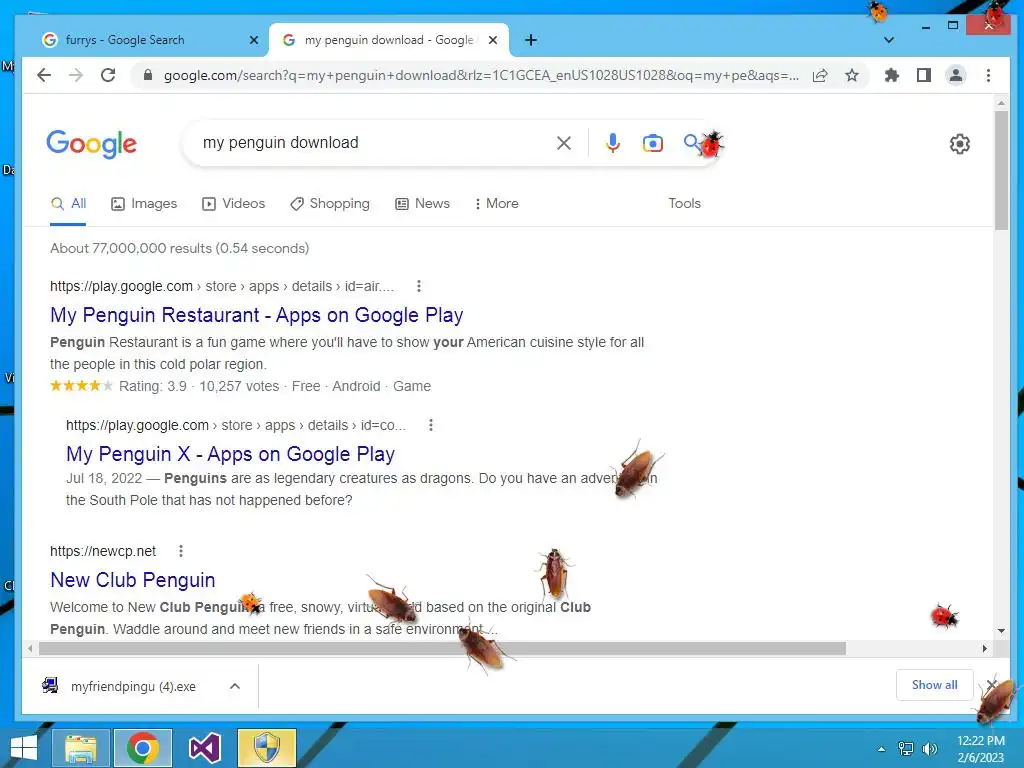The width and height of the screenshot is (1024, 768).
Task: Close the downloads bar
Action: [x=991, y=684]
